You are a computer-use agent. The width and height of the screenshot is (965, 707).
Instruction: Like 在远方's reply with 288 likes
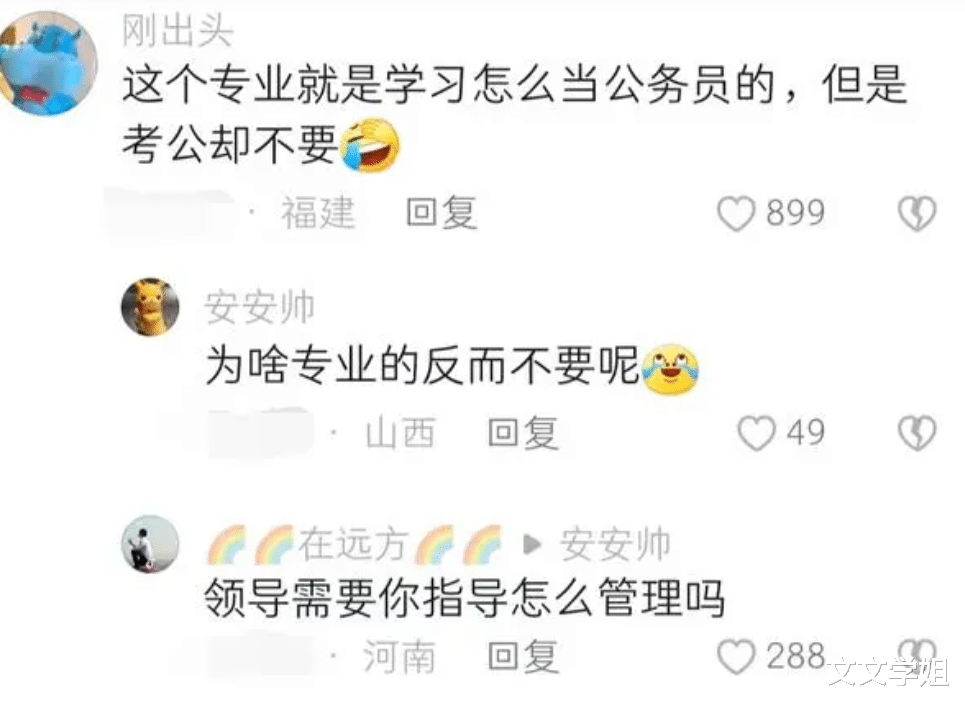click(736, 656)
